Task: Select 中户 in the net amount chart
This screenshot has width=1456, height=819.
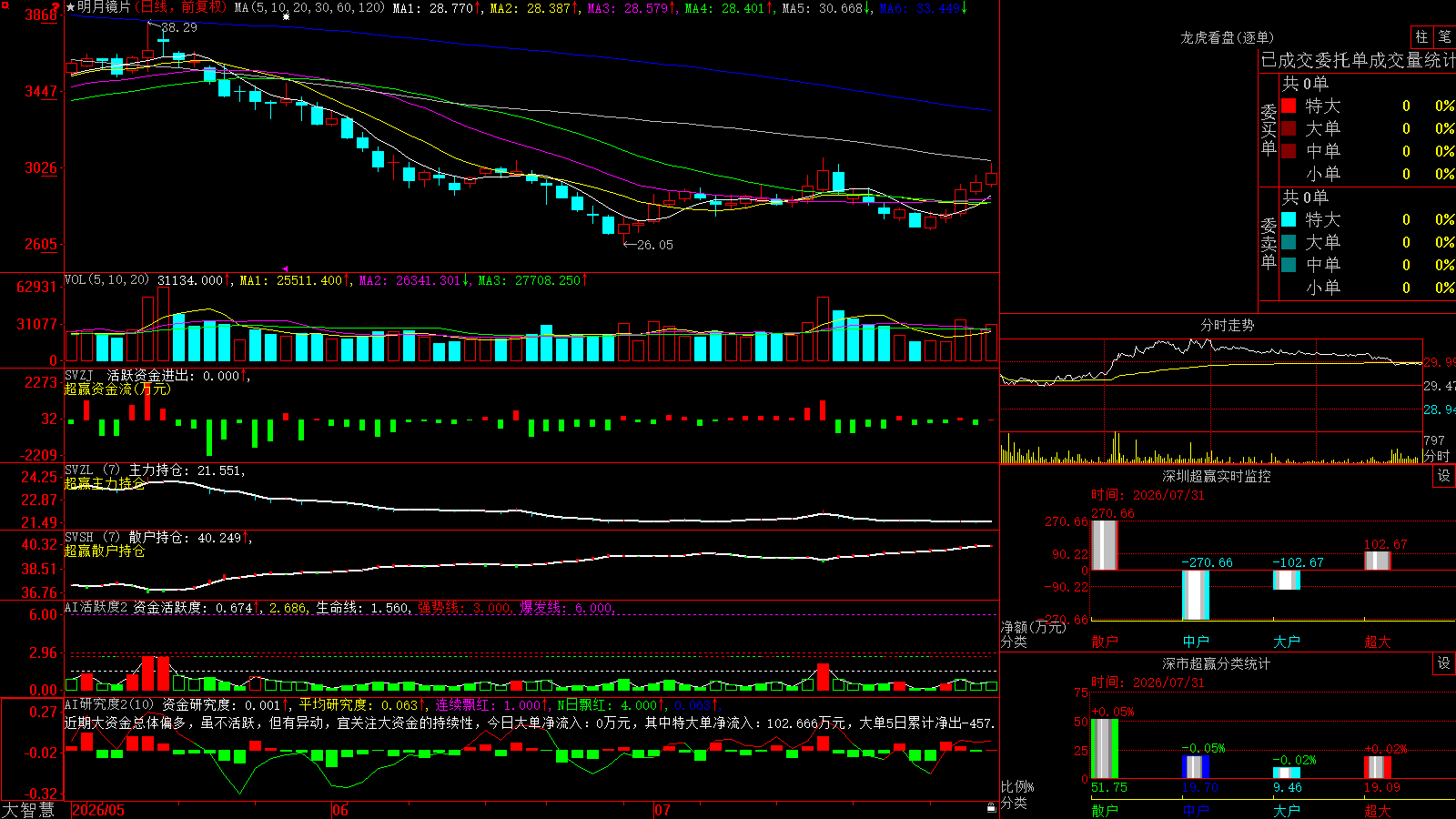Action: [1196, 642]
